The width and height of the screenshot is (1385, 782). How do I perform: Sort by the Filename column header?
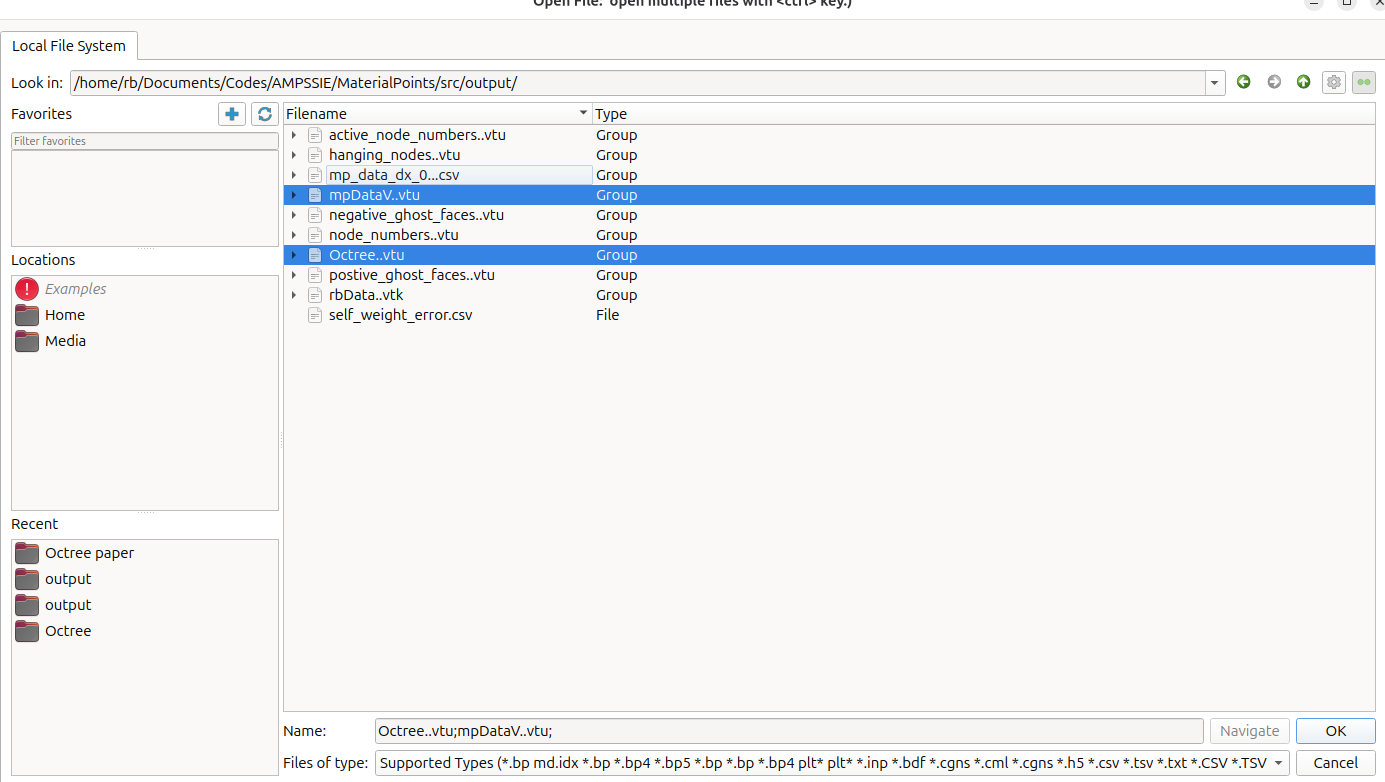pos(437,114)
